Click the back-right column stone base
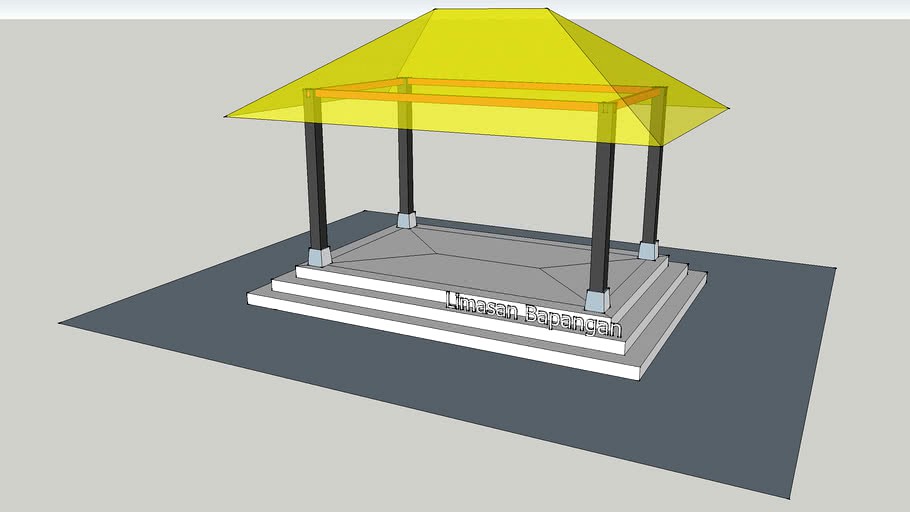The image size is (910, 512). click(648, 250)
